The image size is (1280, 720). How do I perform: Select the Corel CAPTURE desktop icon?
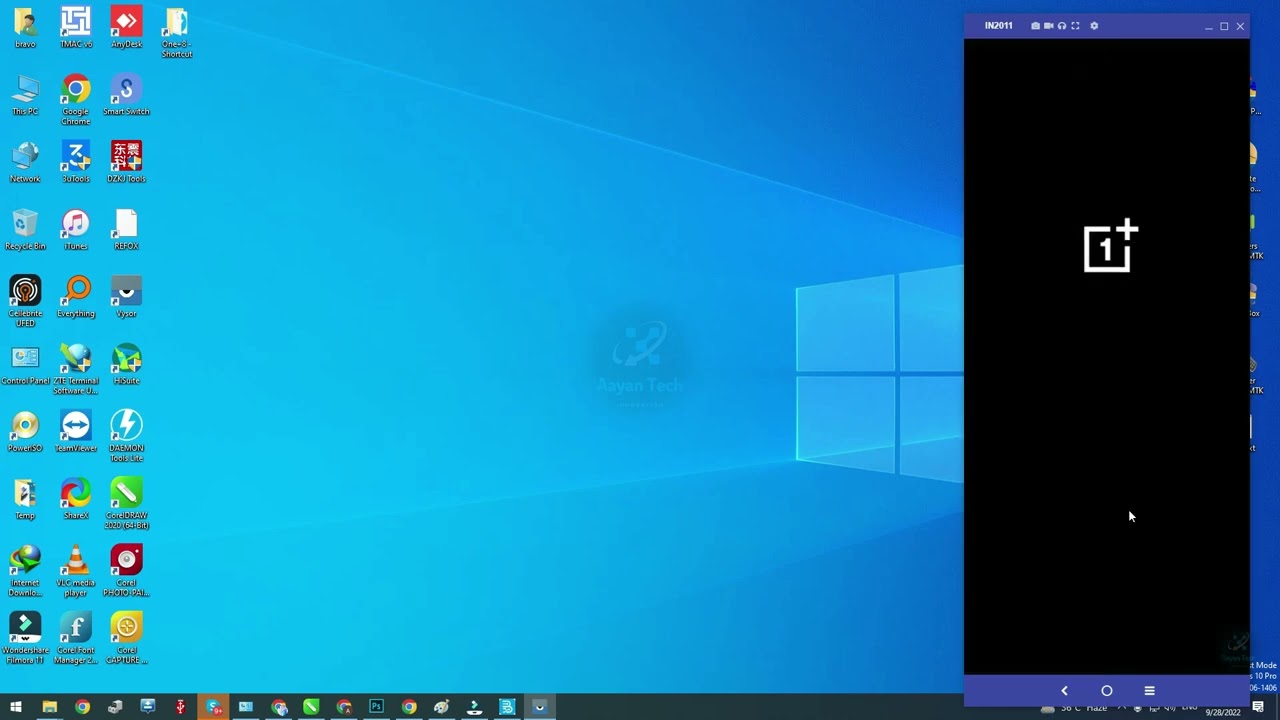[x=126, y=638]
